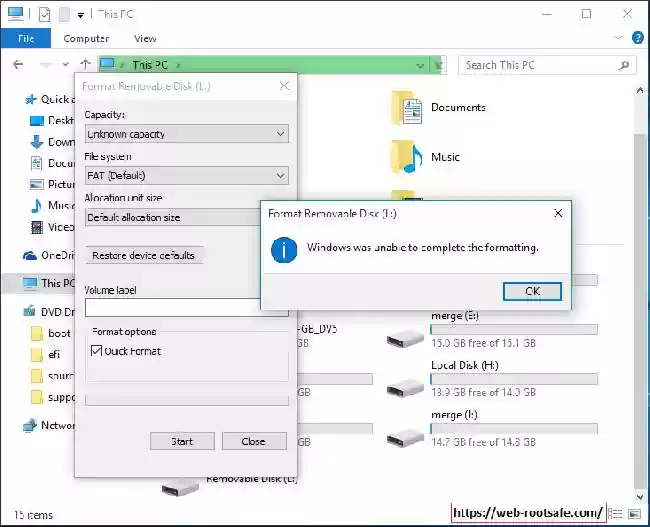Select the boot folder in sidebar
The width and height of the screenshot is (650, 527).
point(51,333)
